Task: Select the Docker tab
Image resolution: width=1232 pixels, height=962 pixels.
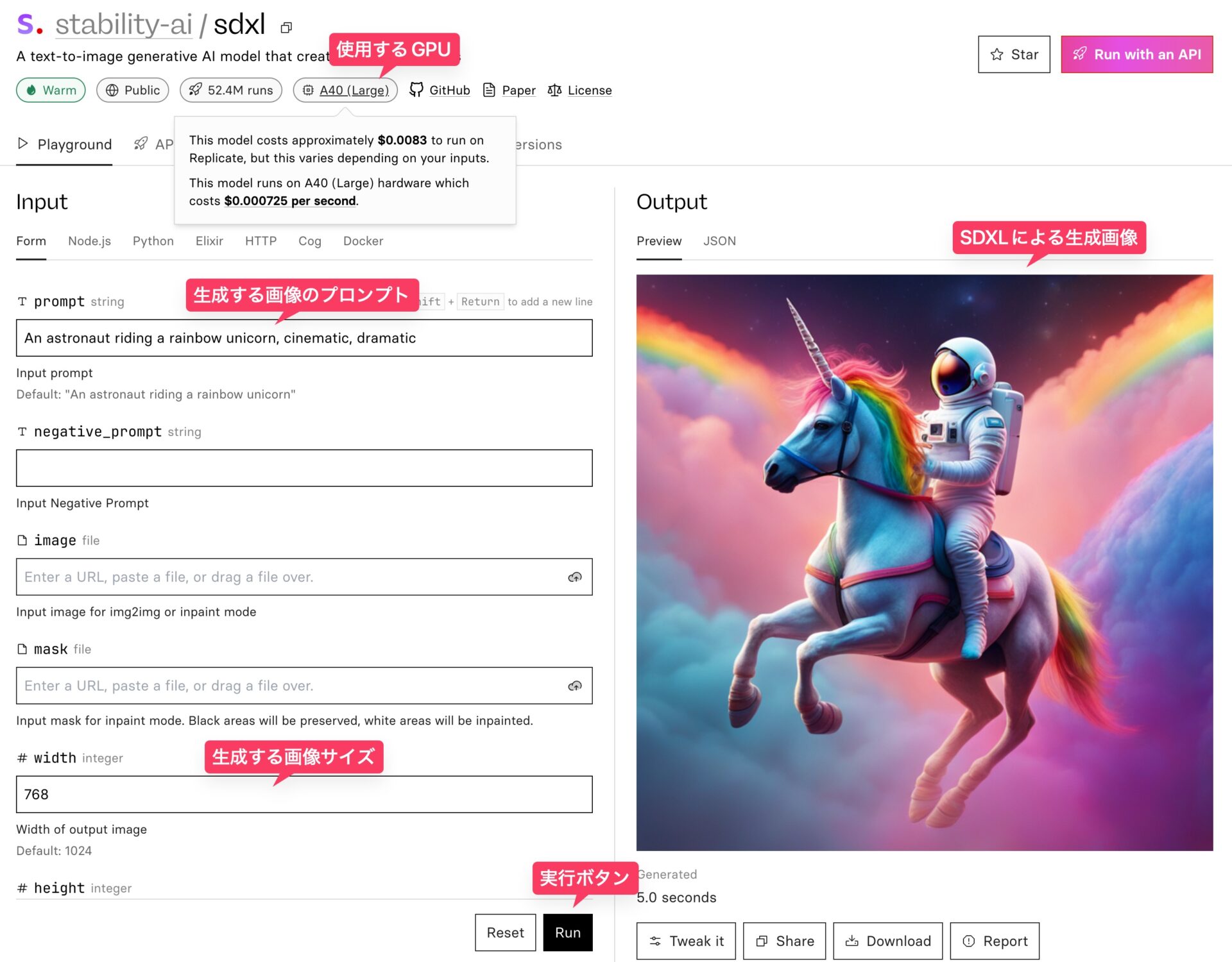Action: point(363,241)
